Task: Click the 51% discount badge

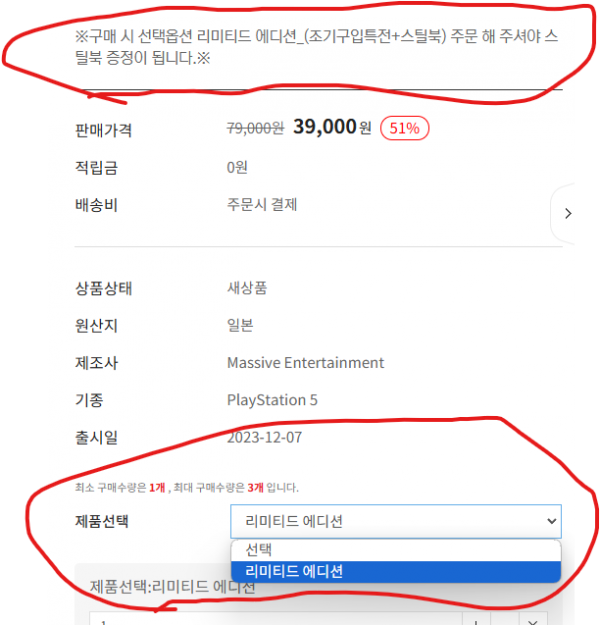Action: [x=404, y=128]
